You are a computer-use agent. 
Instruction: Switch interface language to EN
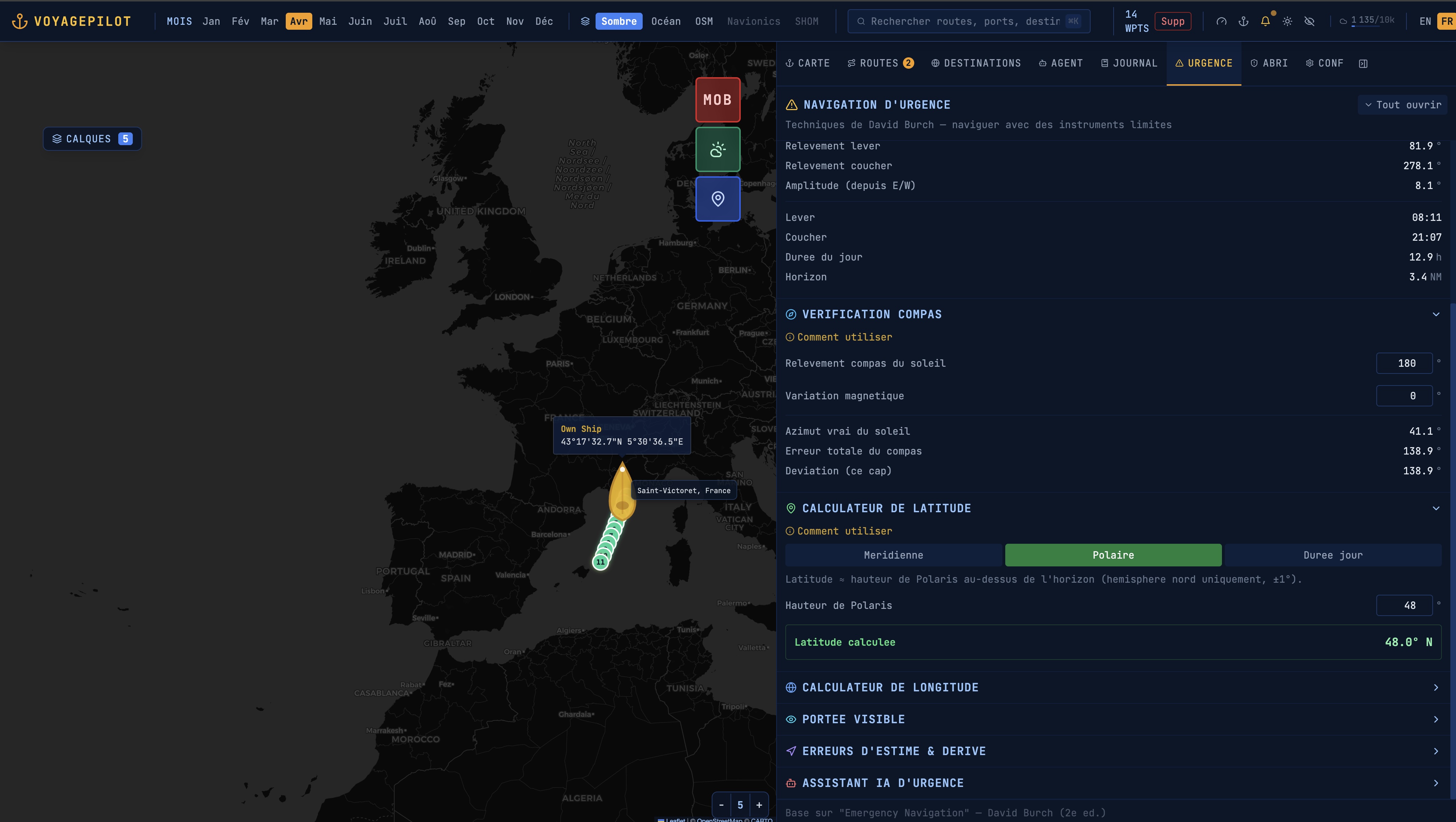coord(1425,21)
